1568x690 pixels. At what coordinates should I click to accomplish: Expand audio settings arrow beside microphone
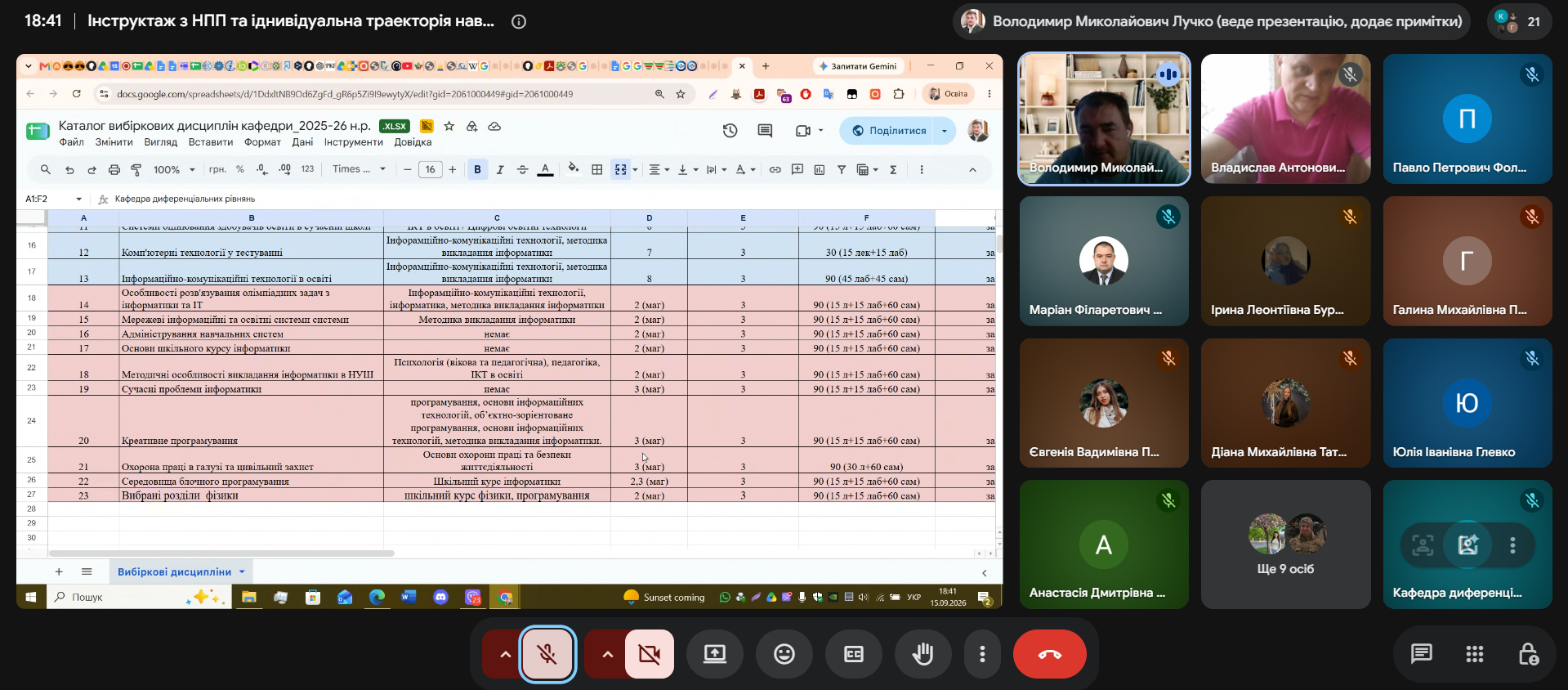(x=505, y=654)
